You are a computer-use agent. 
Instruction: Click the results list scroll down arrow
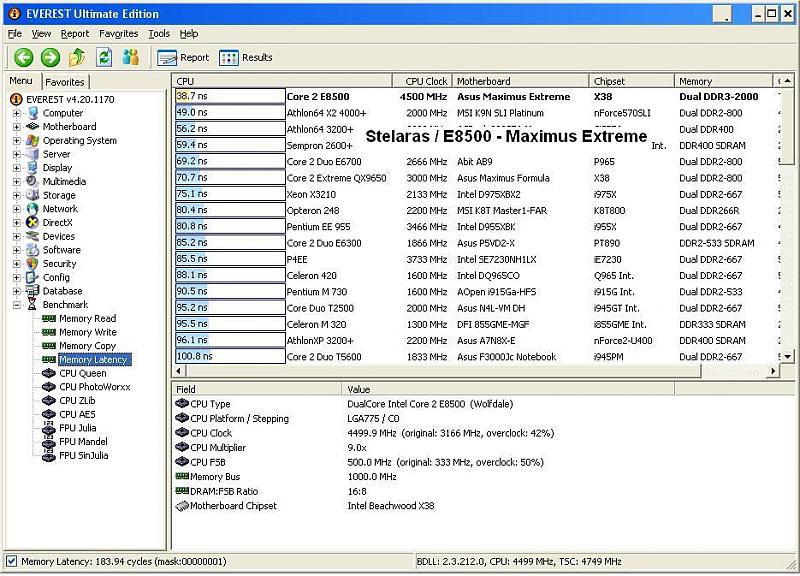pyautogui.click(x=788, y=357)
